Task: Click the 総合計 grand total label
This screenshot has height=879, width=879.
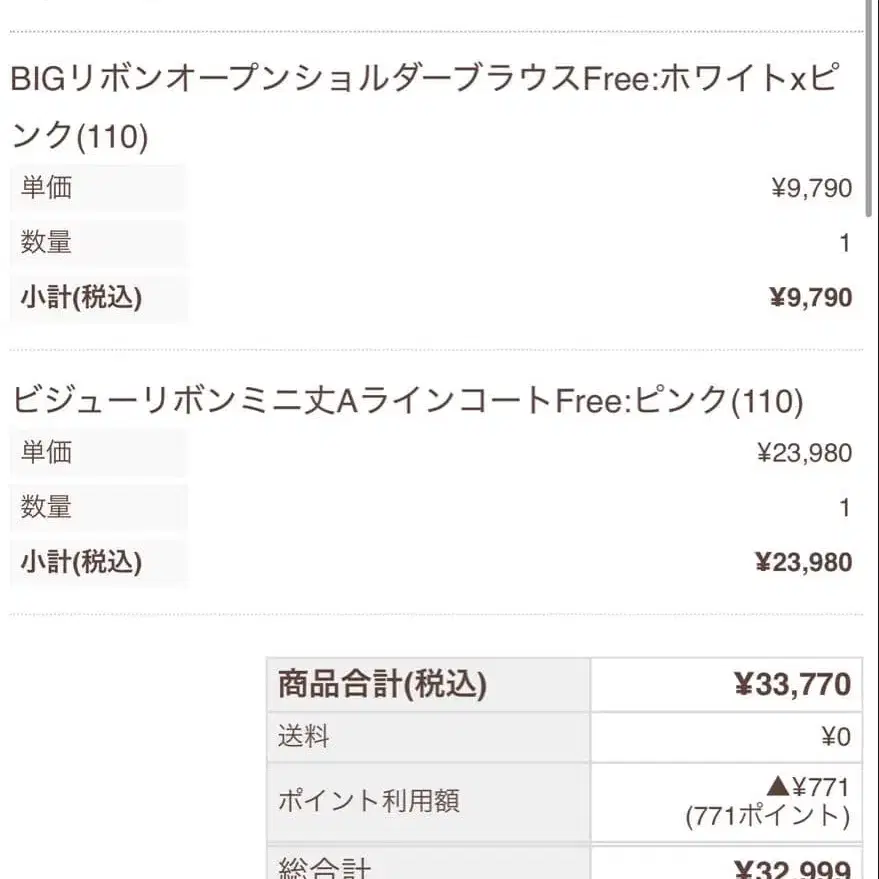Action: [x=324, y=868]
